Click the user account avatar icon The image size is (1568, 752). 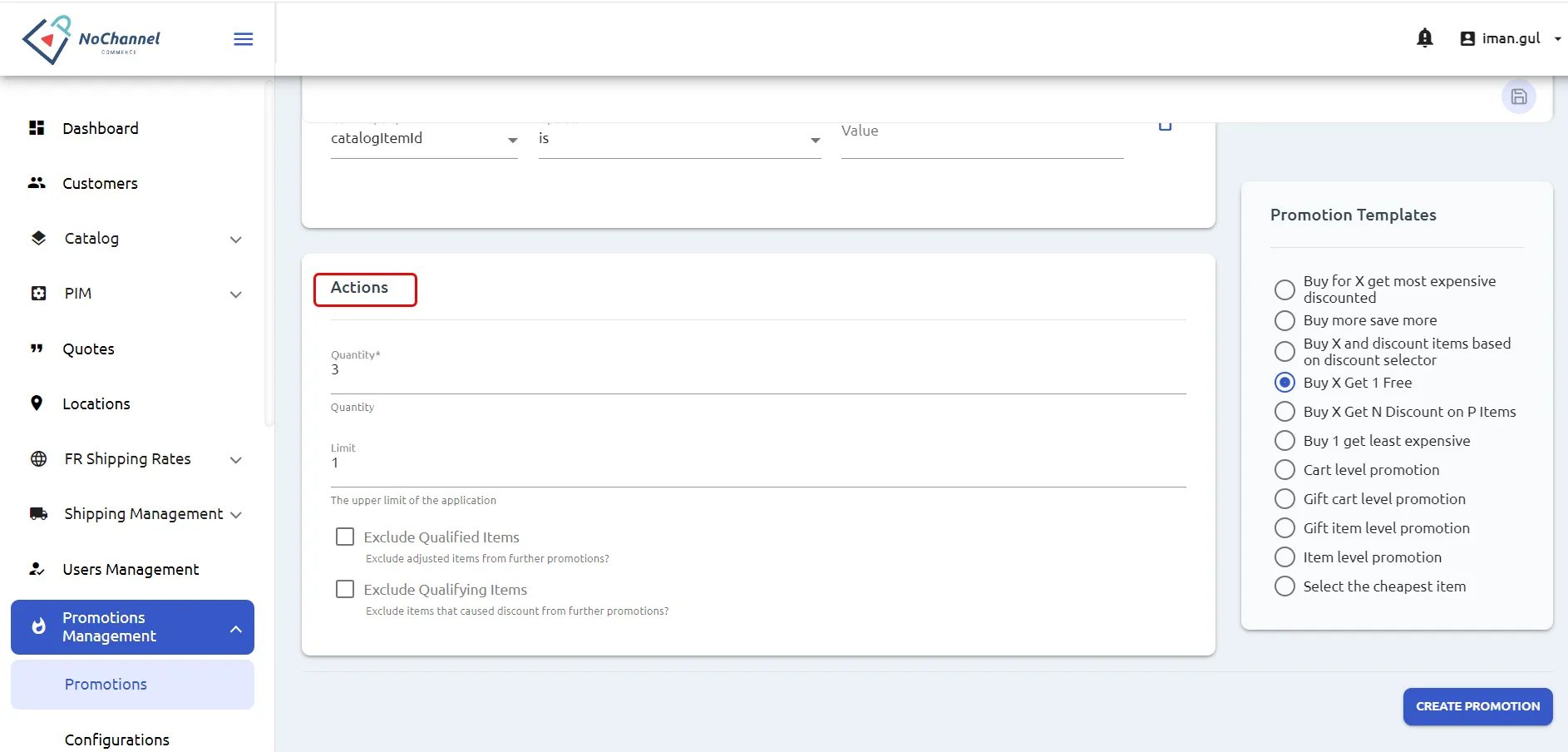tap(1467, 38)
